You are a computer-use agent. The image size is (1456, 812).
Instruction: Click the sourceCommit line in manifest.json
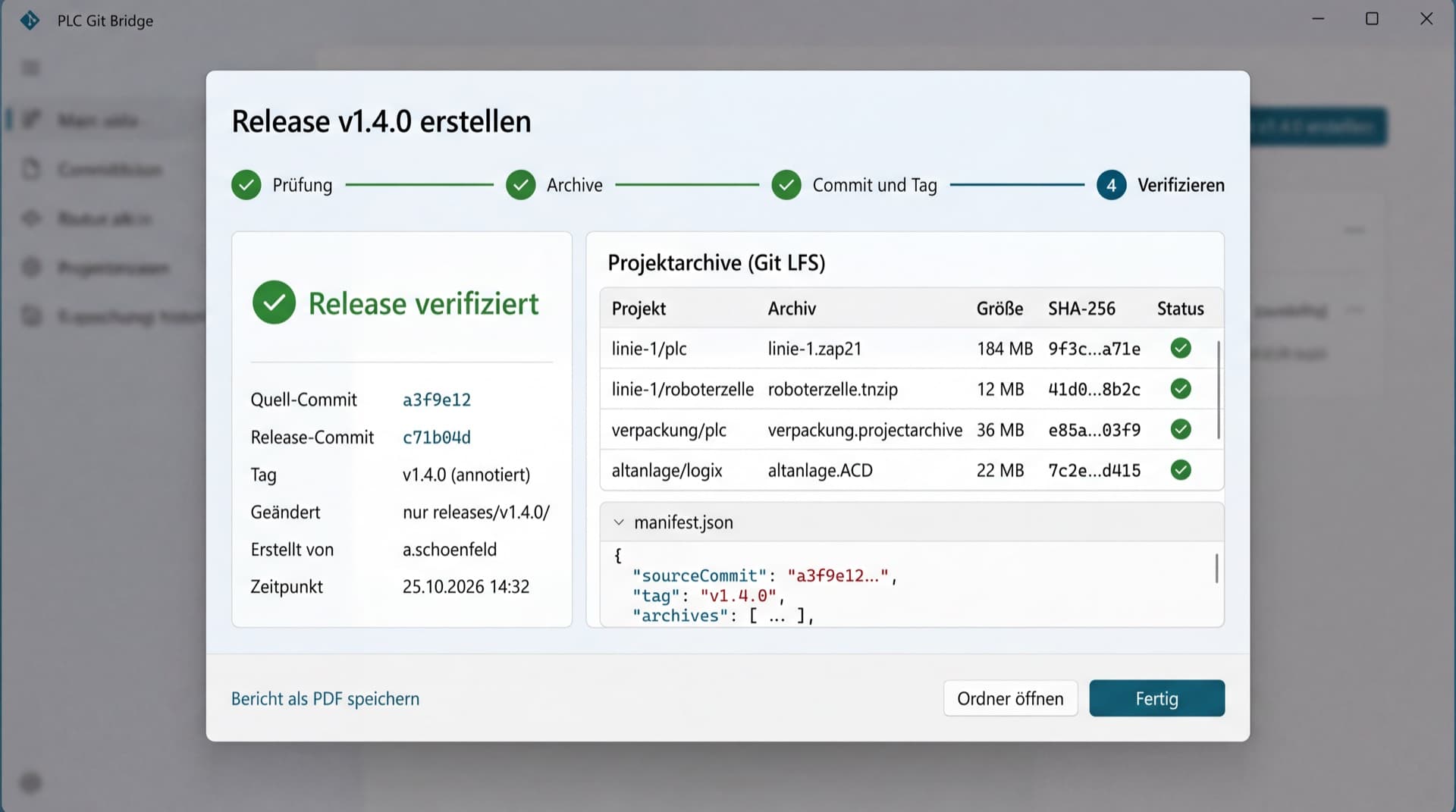765,575
